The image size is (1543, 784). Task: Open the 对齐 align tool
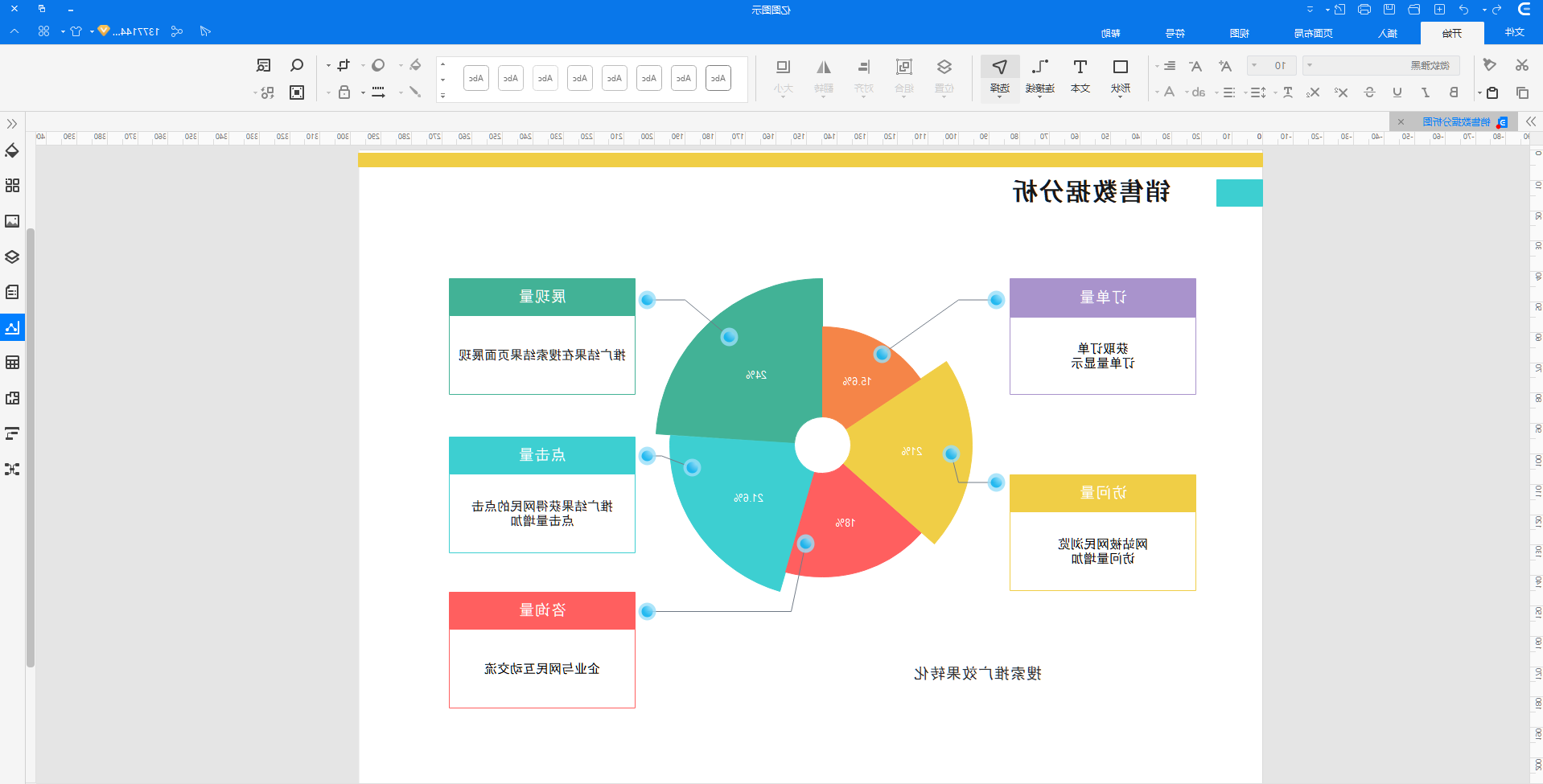coord(864,77)
